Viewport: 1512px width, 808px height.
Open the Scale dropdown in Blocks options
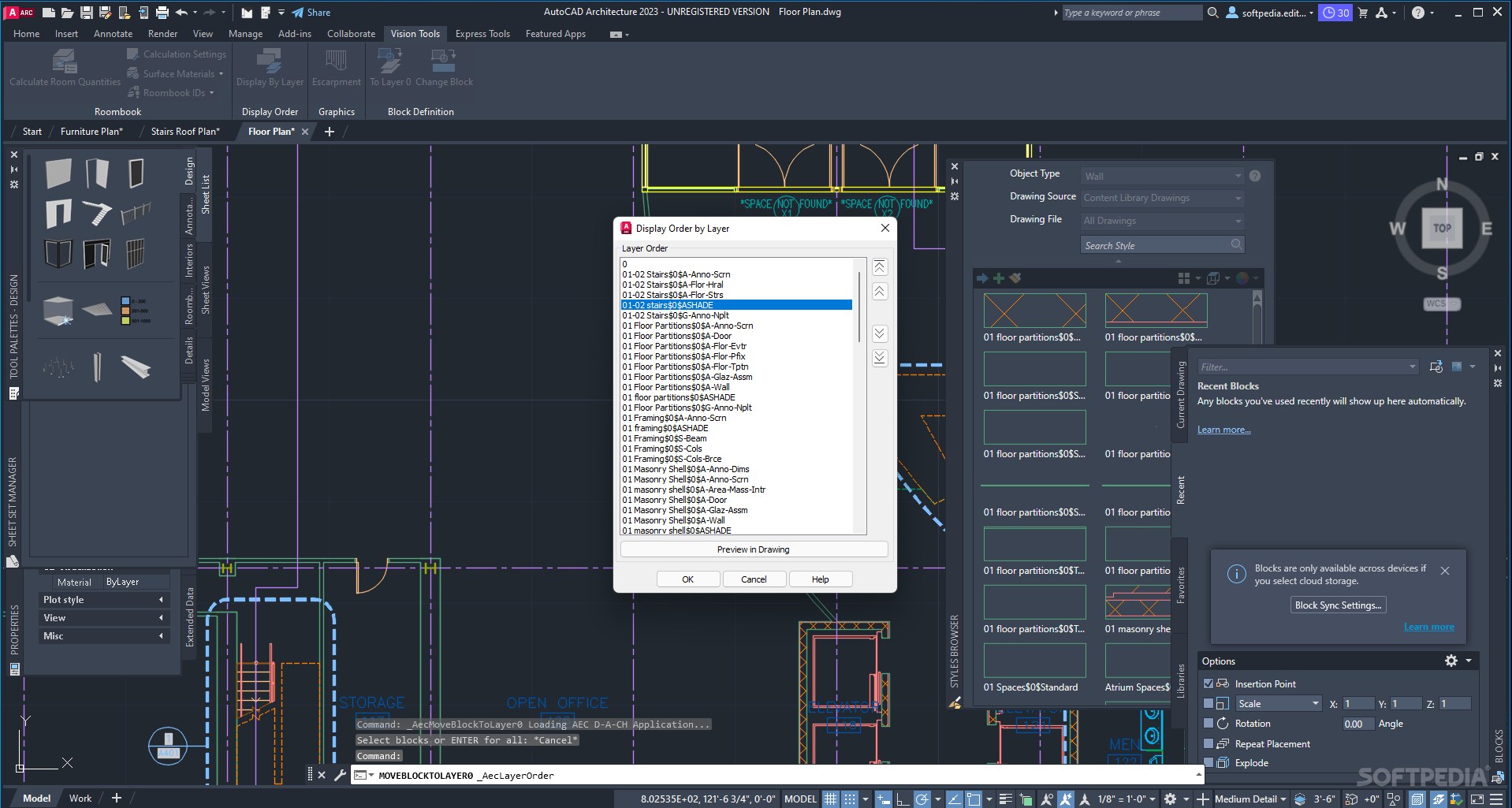(1277, 703)
